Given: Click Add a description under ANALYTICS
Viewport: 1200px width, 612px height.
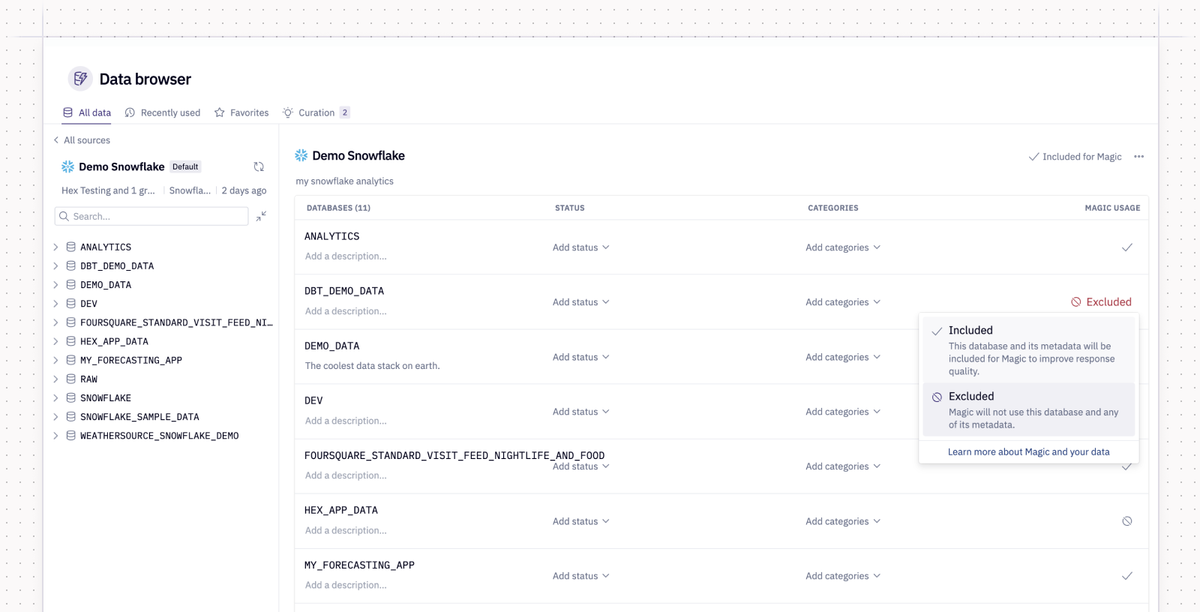Looking at the screenshot, I should coord(346,257).
